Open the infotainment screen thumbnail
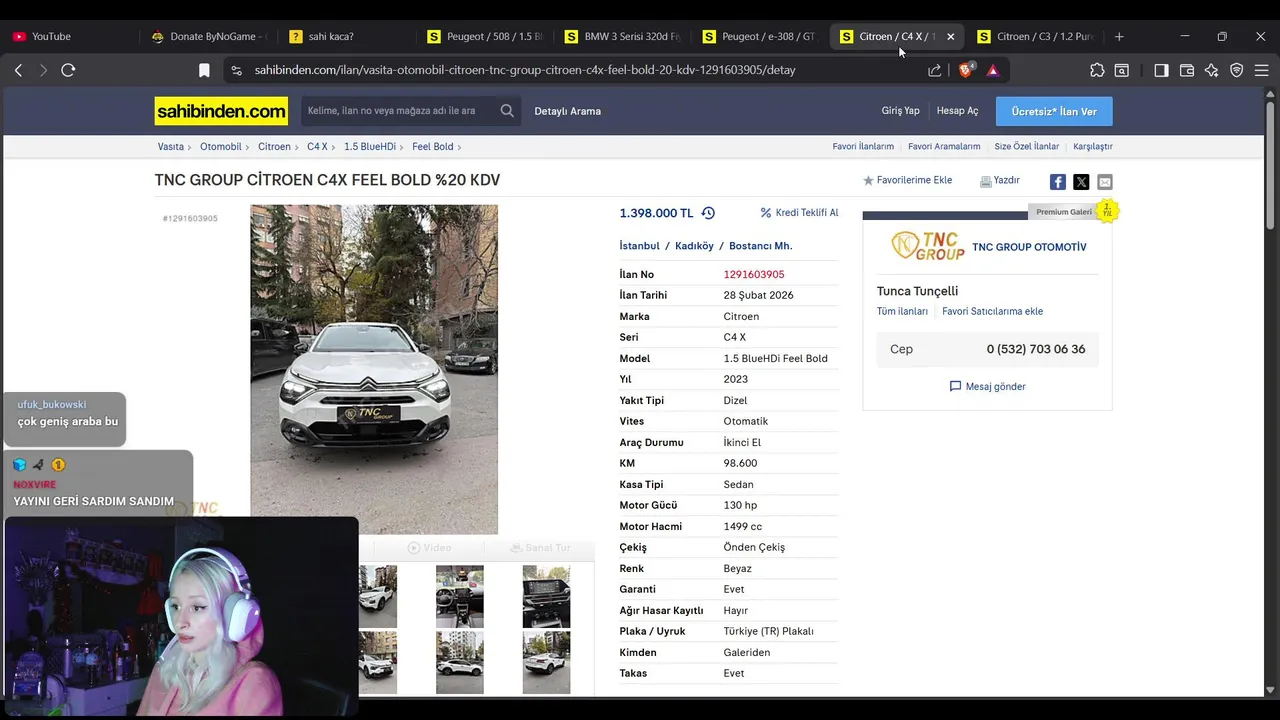Viewport: 1280px width, 720px height. (x=546, y=596)
